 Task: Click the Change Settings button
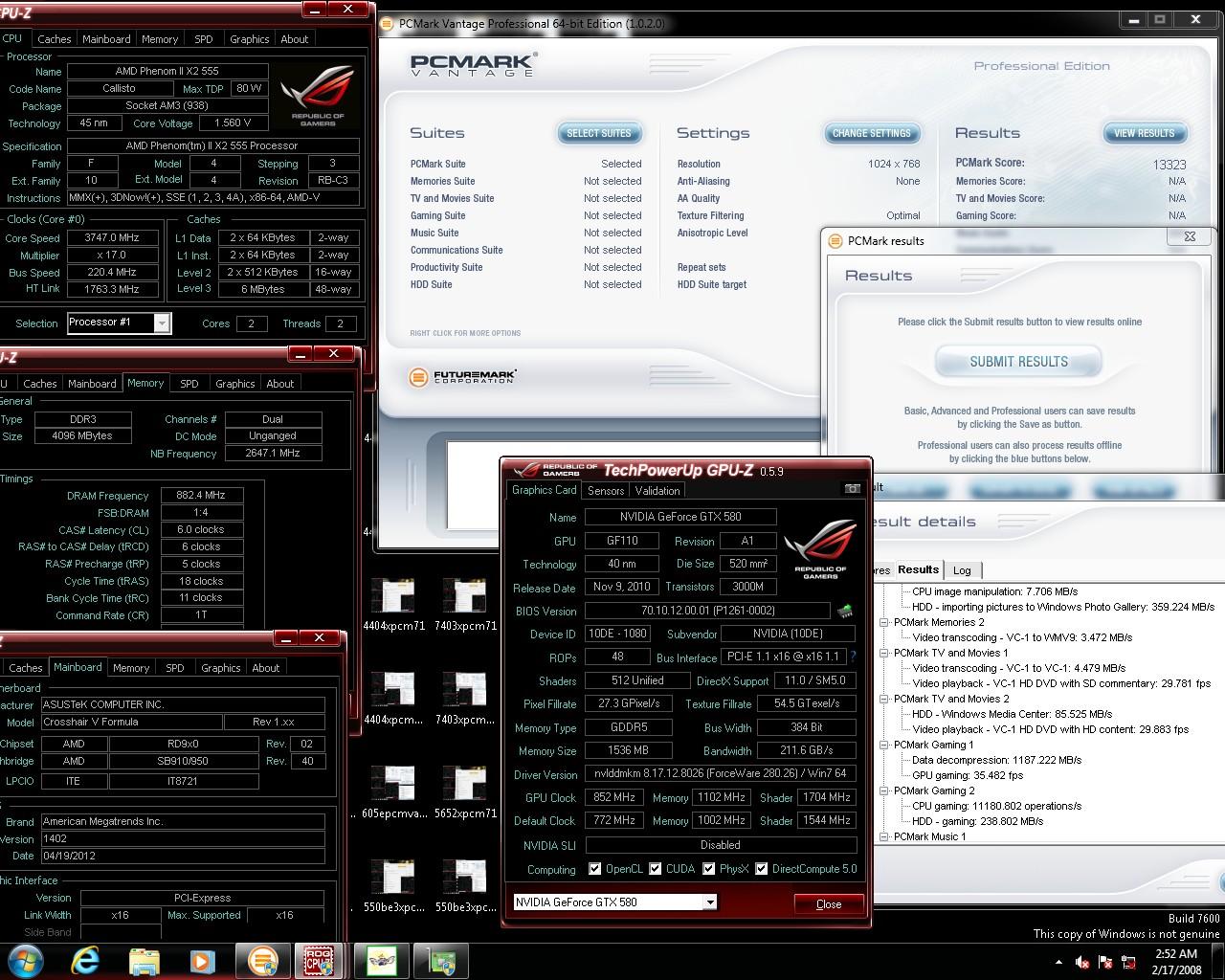tap(872, 133)
